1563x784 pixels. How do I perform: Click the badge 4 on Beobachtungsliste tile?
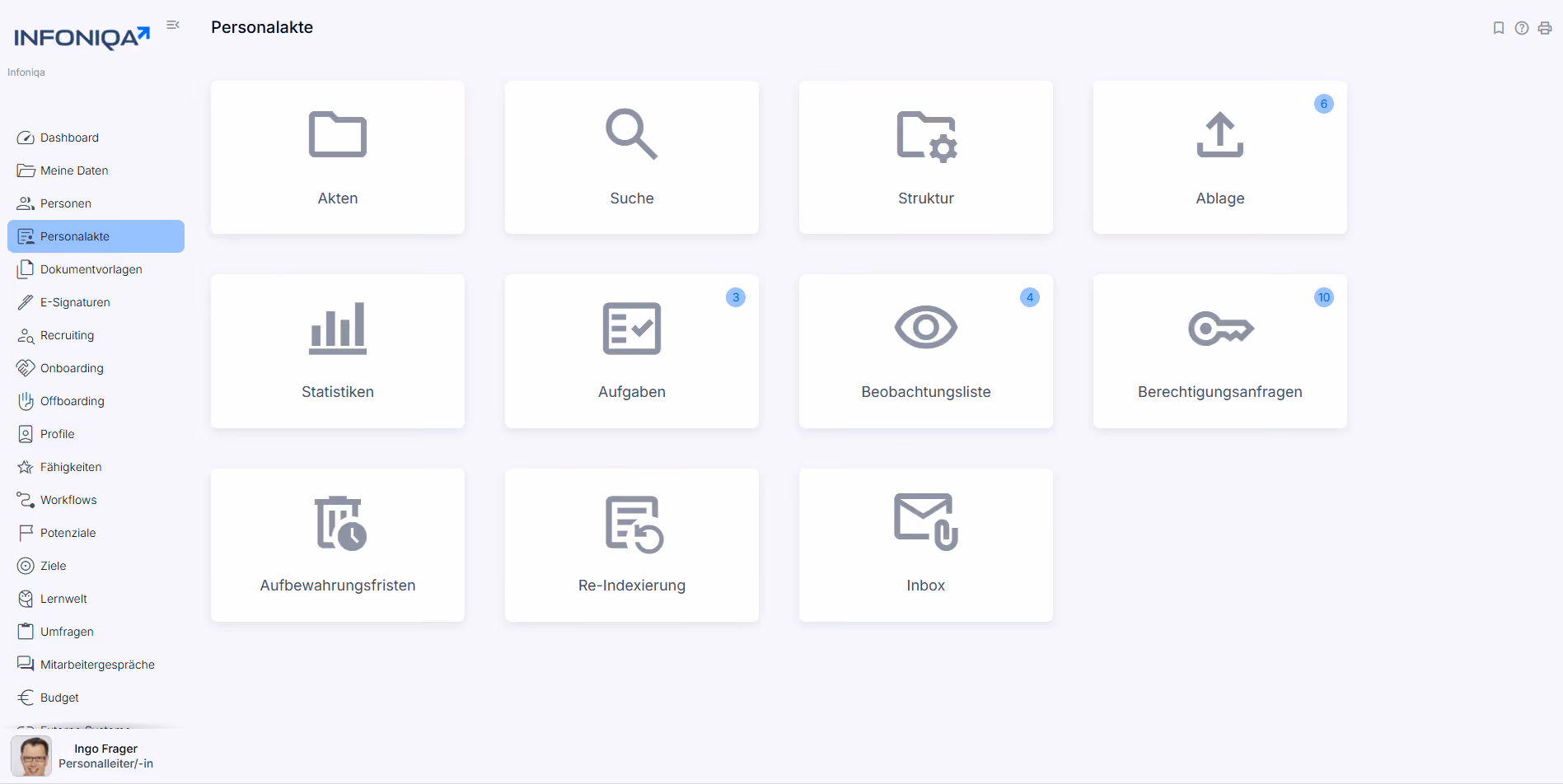1030,297
